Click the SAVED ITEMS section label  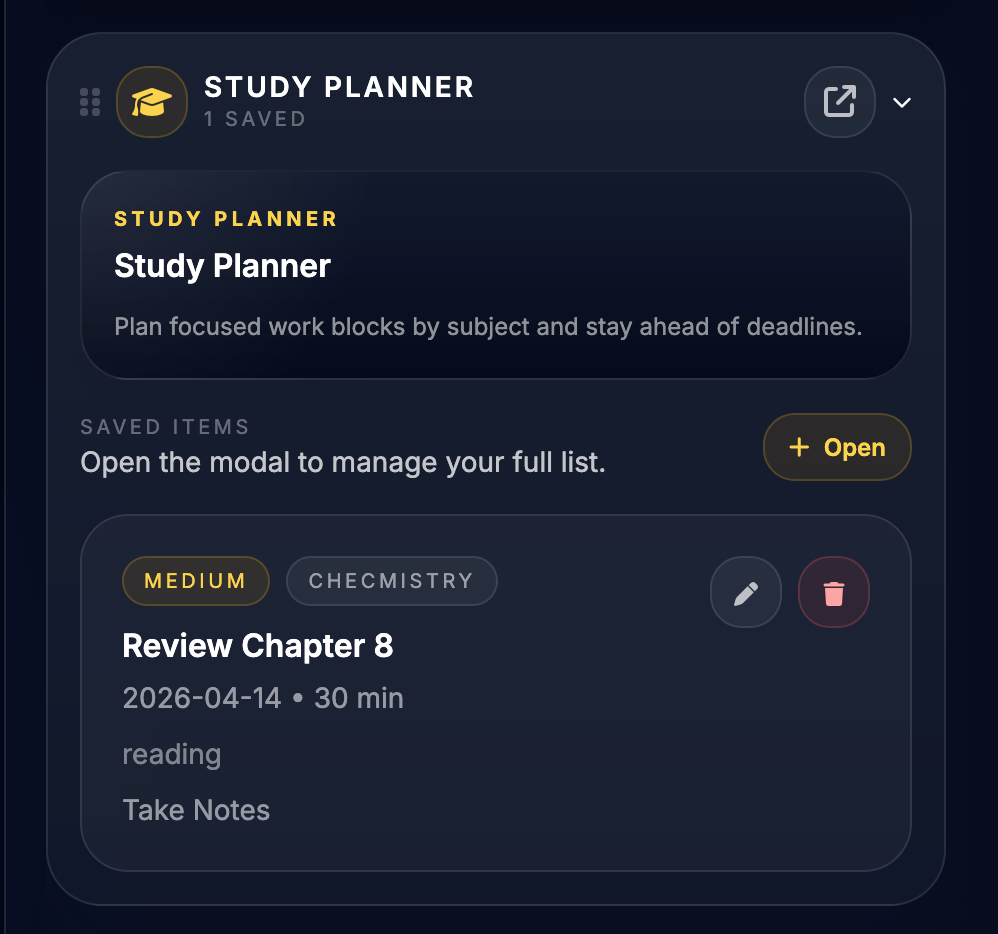164,426
